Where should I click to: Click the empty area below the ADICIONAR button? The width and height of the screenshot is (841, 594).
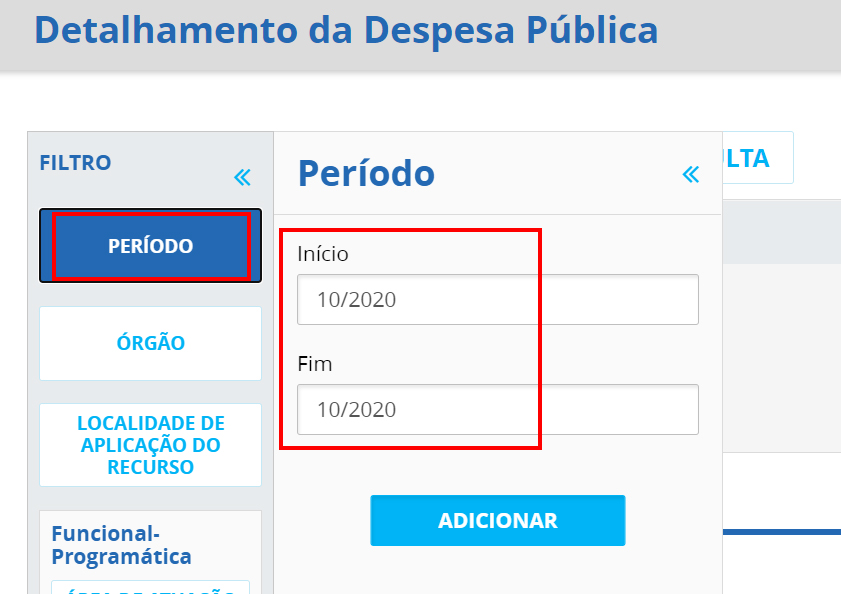click(497, 572)
